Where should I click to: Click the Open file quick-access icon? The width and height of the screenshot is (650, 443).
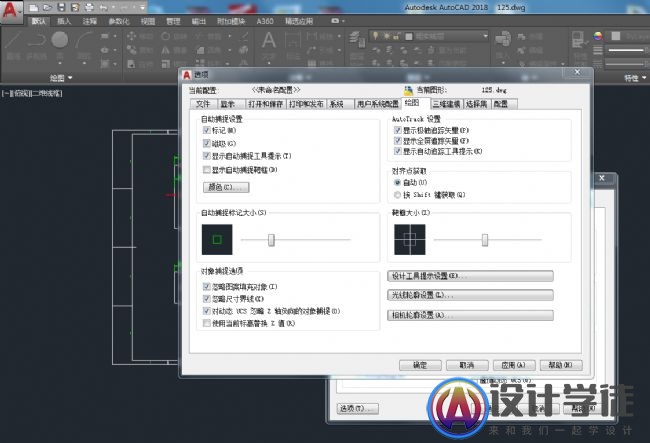47,7
